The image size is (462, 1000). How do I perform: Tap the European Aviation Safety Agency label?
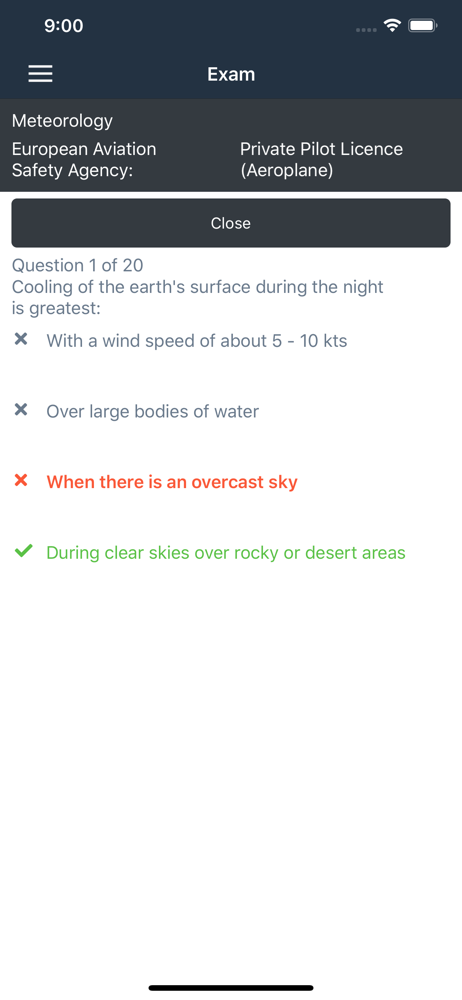(x=84, y=160)
